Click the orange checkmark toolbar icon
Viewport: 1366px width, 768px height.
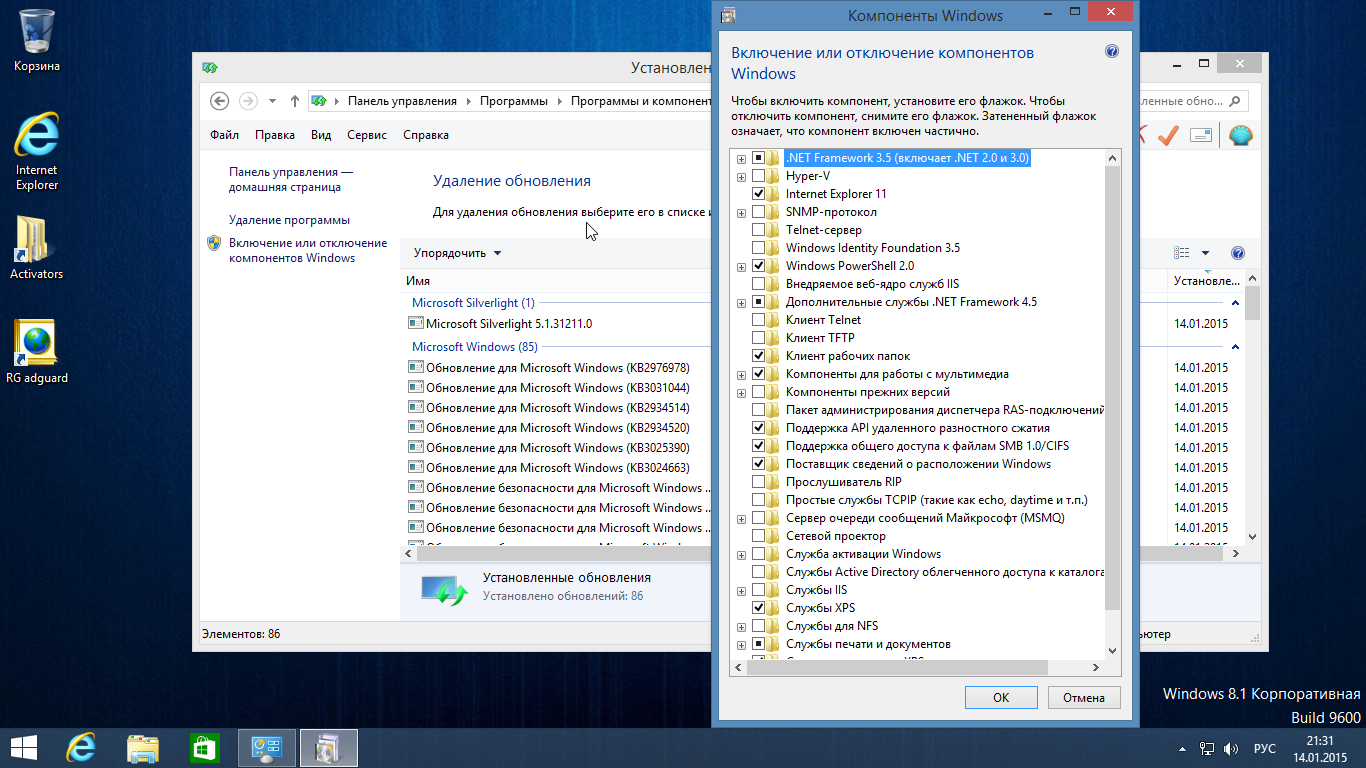point(1168,136)
